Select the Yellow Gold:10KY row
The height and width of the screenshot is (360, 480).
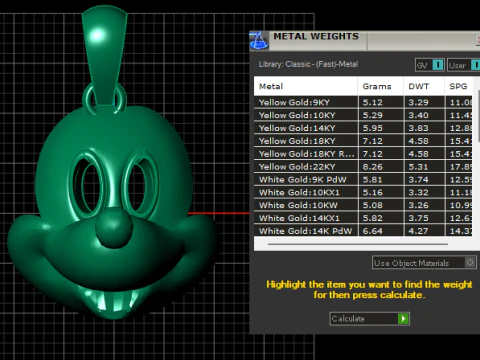coord(363,115)
